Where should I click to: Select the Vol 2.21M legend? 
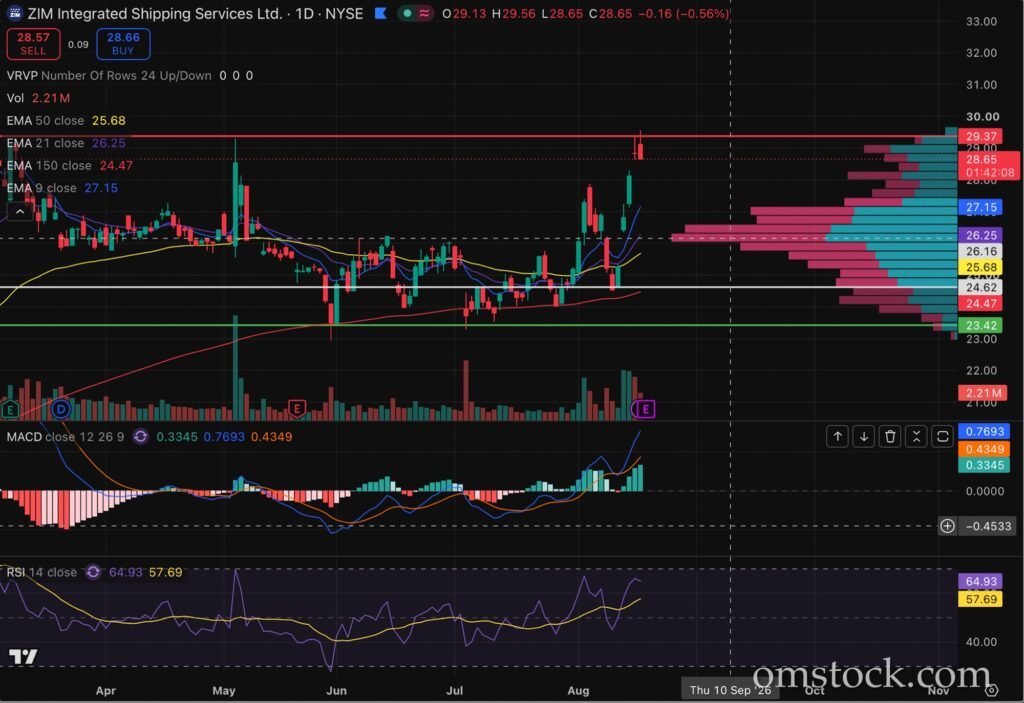[x=38, y=98]
